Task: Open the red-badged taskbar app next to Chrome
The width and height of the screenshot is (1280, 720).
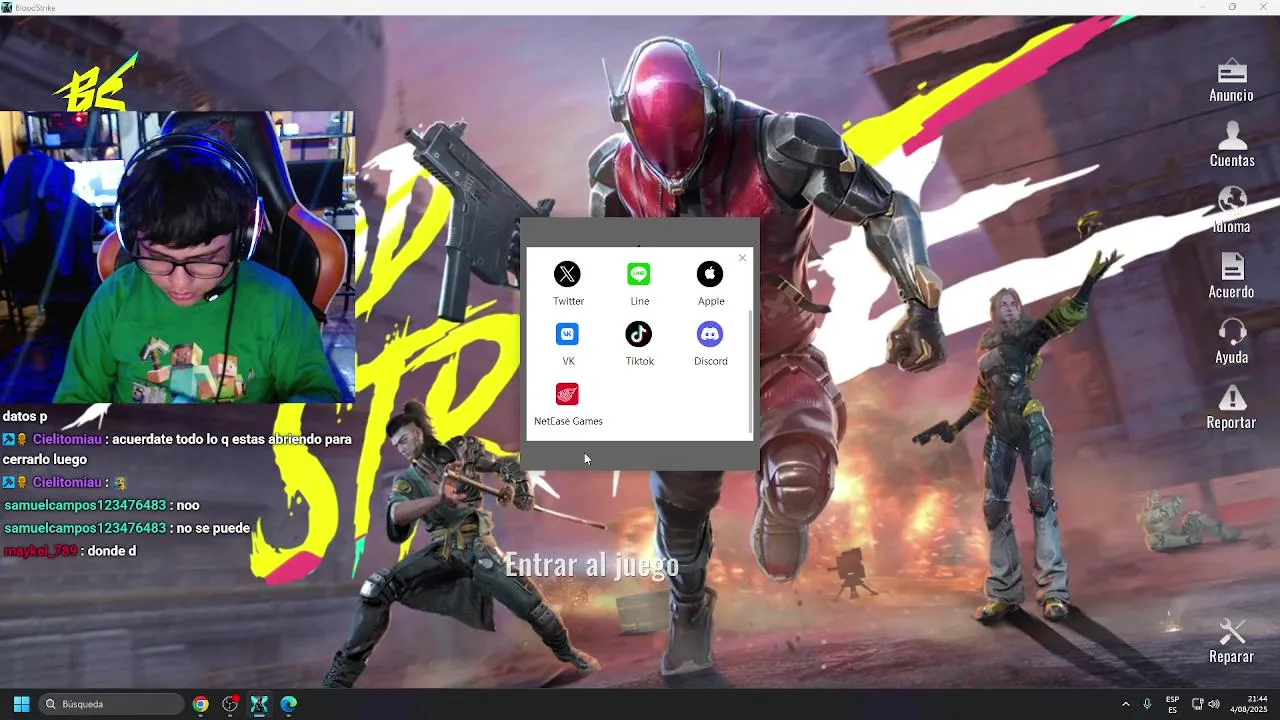Action: (230, 704)
